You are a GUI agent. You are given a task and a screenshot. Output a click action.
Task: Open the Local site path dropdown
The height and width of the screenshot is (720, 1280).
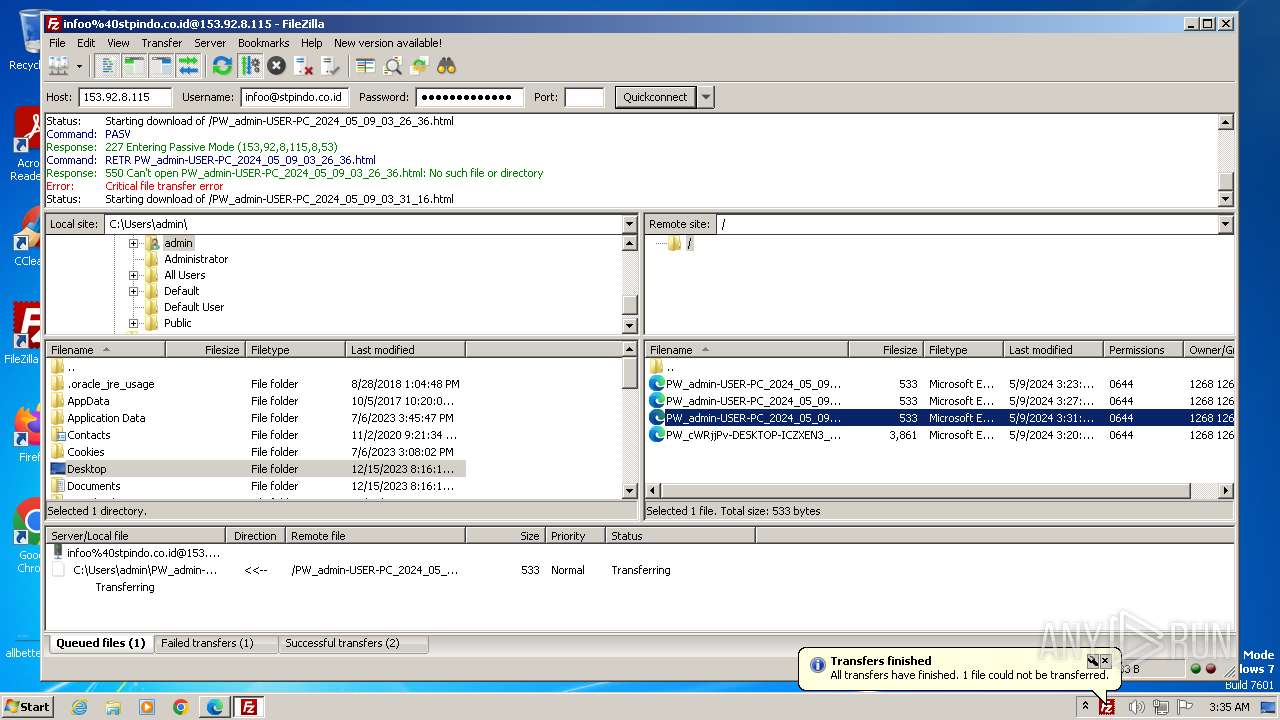coord(629,224)
